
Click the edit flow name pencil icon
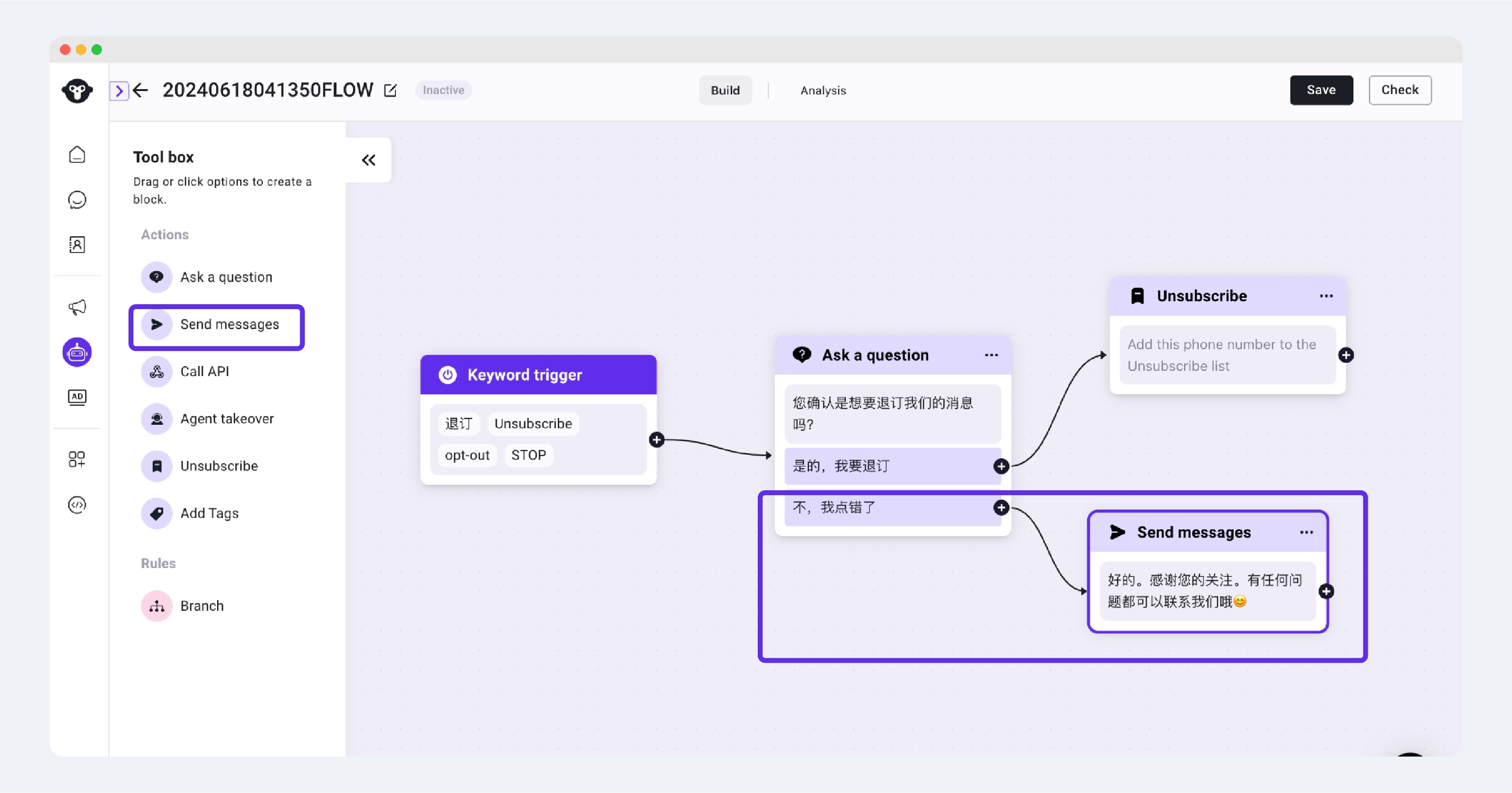(x=390, y=91)
